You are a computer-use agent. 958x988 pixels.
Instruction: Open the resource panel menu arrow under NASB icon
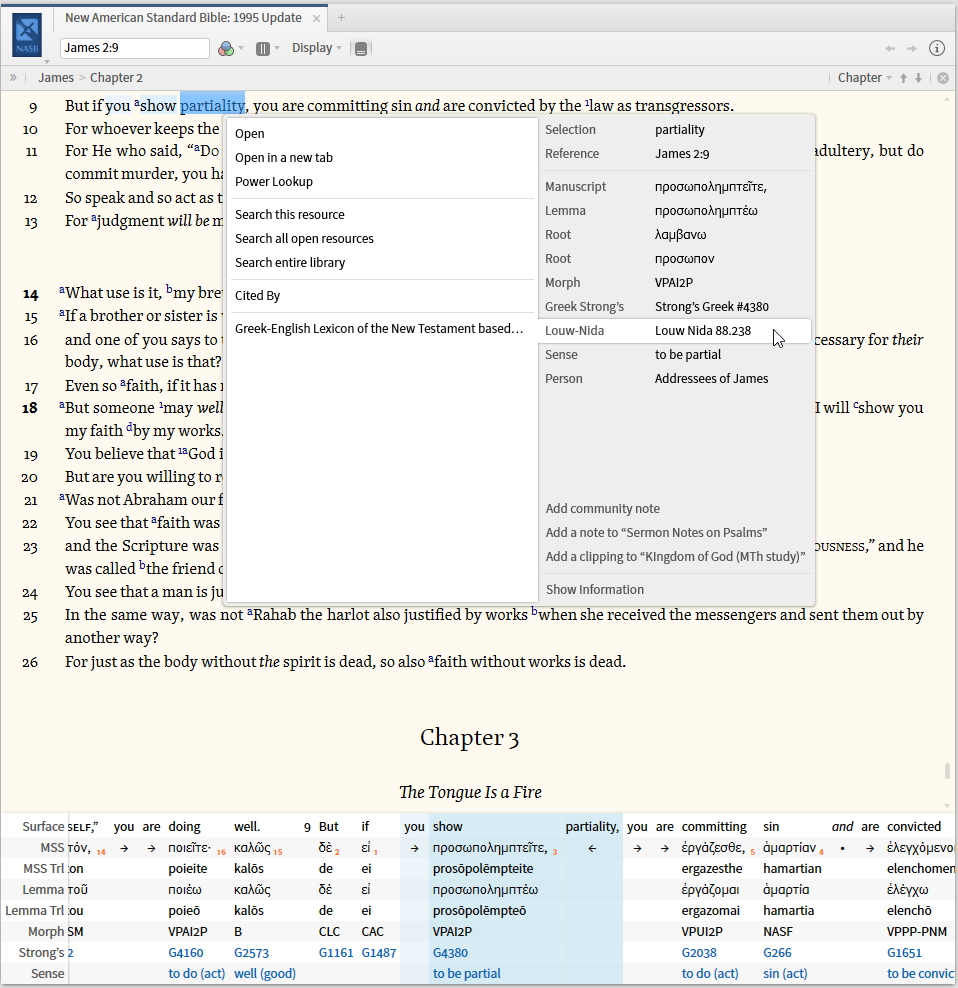47,61
